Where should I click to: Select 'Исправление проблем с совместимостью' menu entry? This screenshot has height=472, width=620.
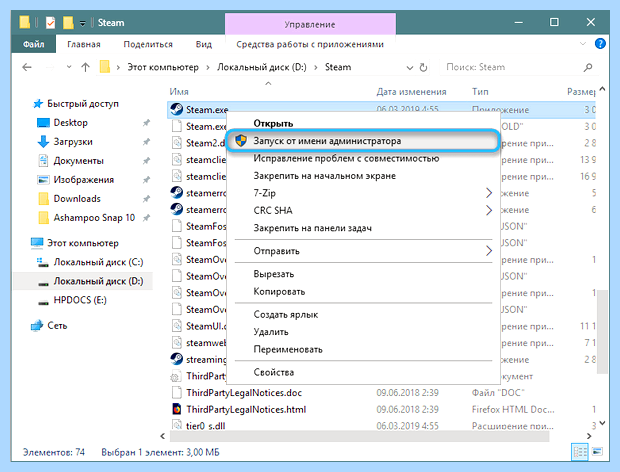[x=346, y=158]
